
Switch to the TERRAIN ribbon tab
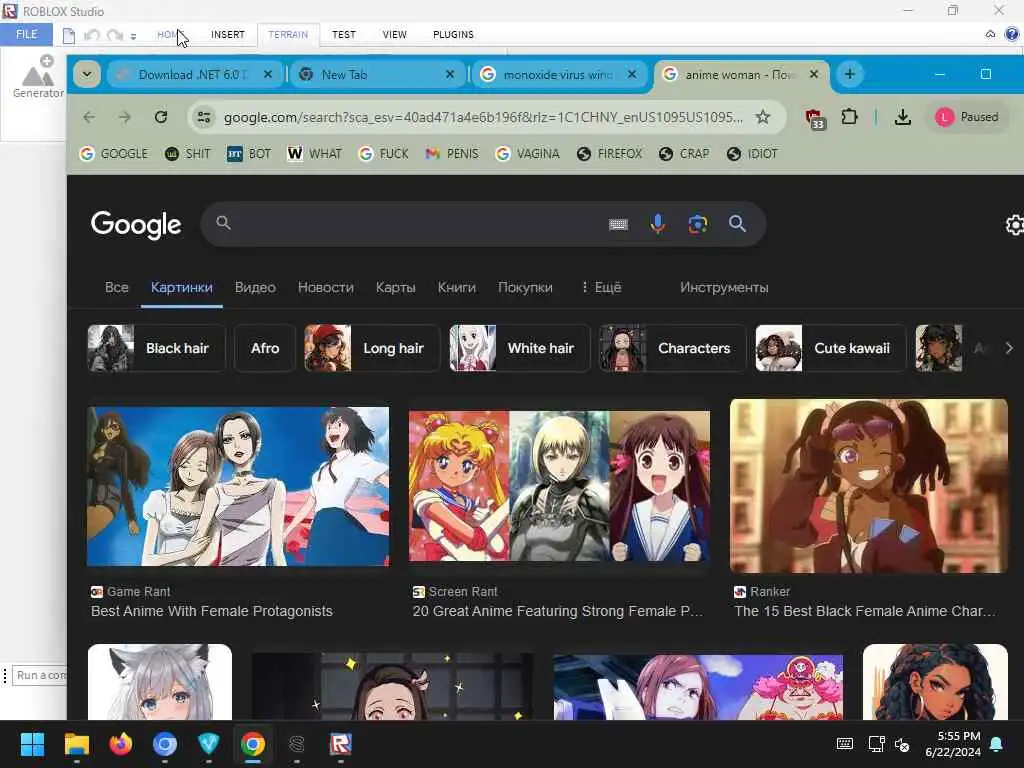click(288, 35)
